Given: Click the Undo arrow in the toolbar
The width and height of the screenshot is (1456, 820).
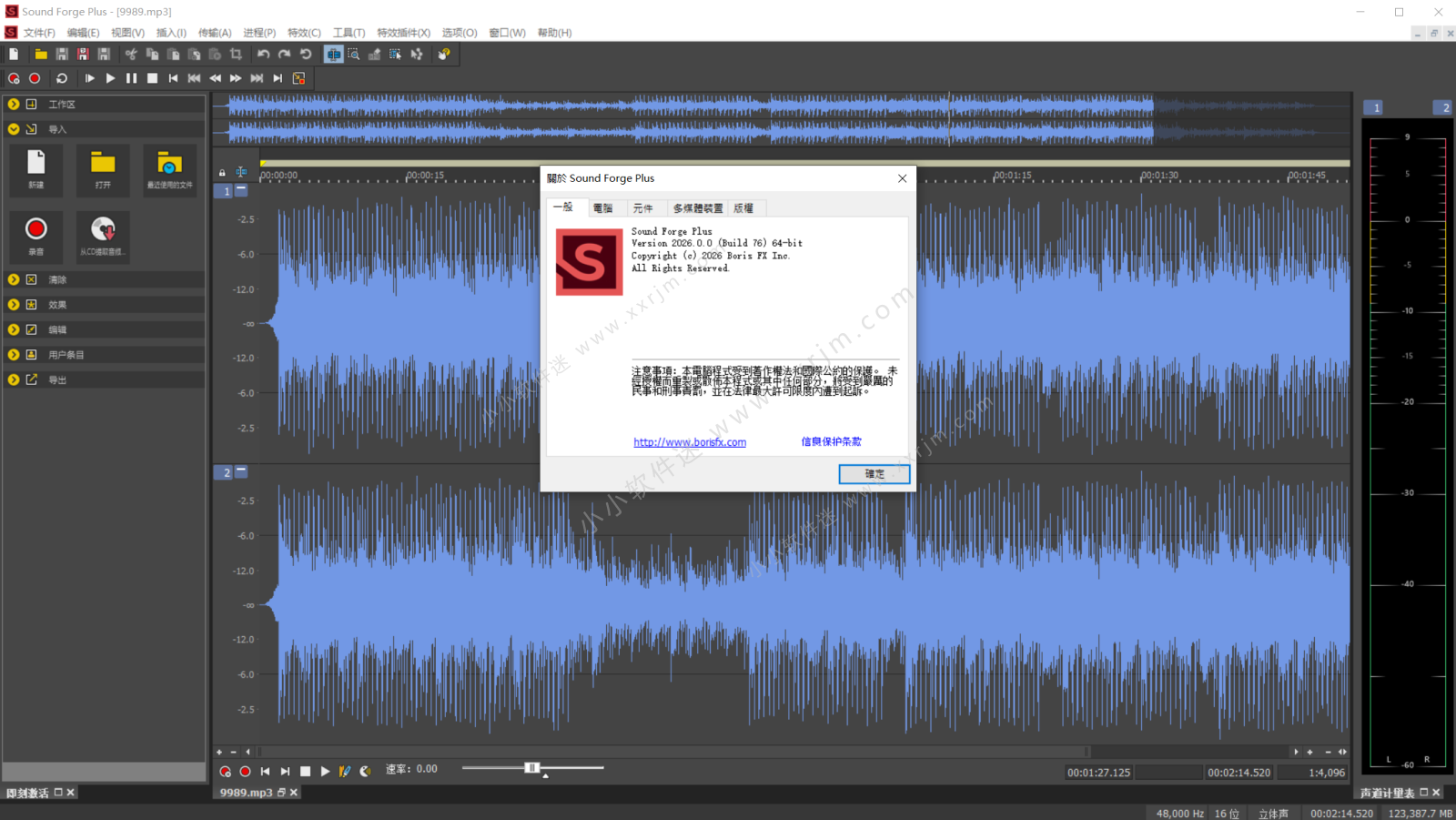Looking at the screenshot, I should (264, 55).
